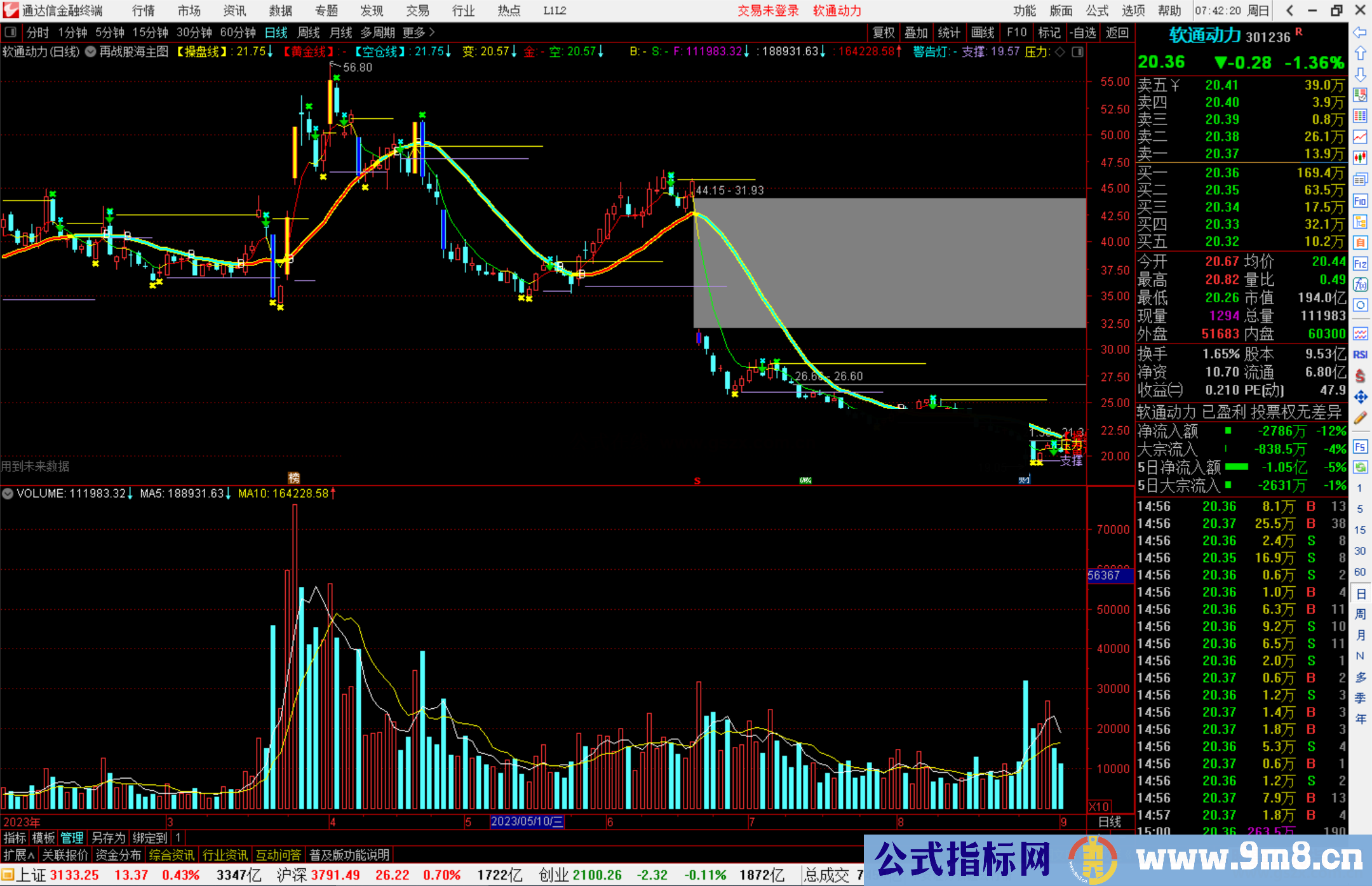
Task: Open the 公式 menu in top bar
Action: pos(1097,11)
